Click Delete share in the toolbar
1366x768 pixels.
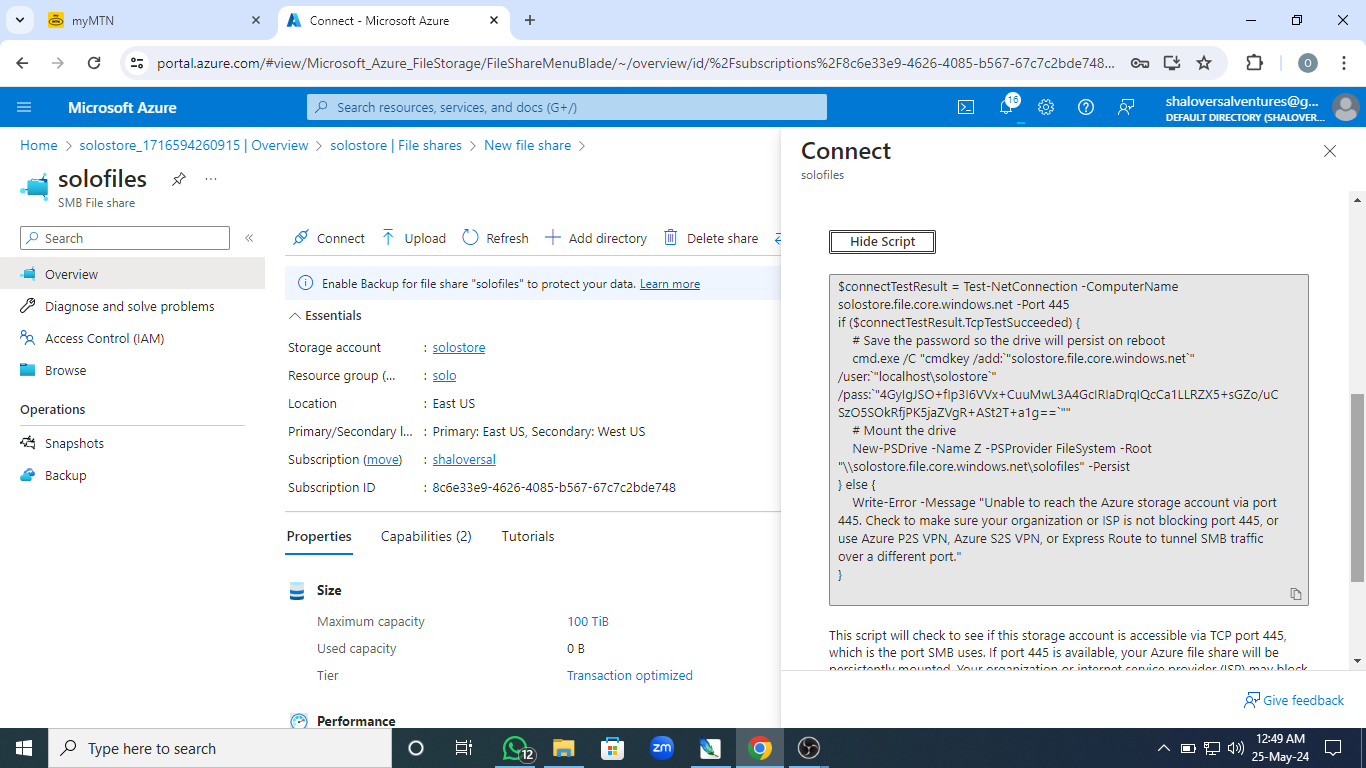[x=711, y=238]
